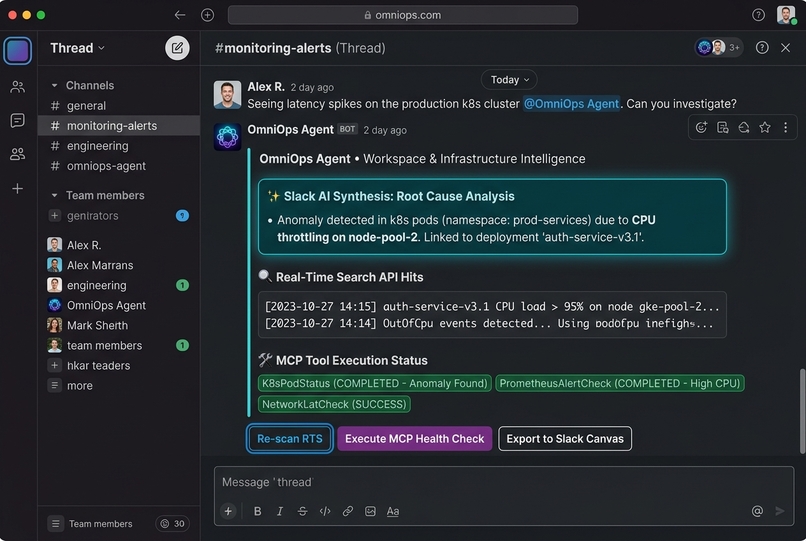806x541 pixels.
Task: Close the thread panel with X
Action: tap(785, 48)
